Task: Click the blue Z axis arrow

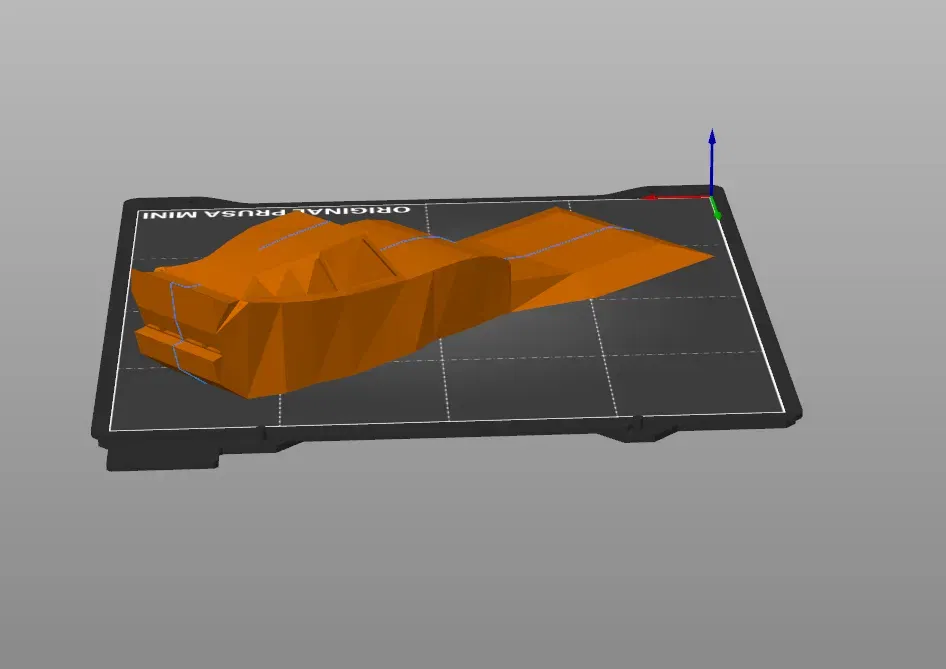Action: pyautogui.click(x=712, y=162)
